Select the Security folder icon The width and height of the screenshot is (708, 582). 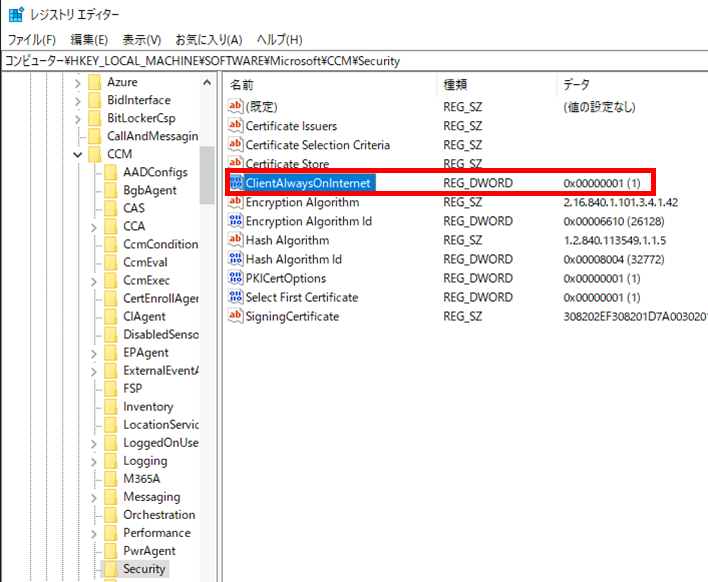point(111,569)
